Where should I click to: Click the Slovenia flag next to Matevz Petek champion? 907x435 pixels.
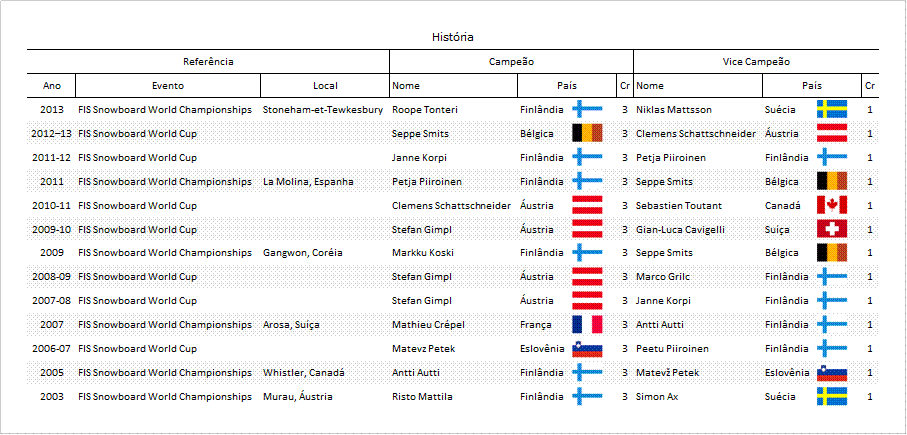(x=587, y=349)
